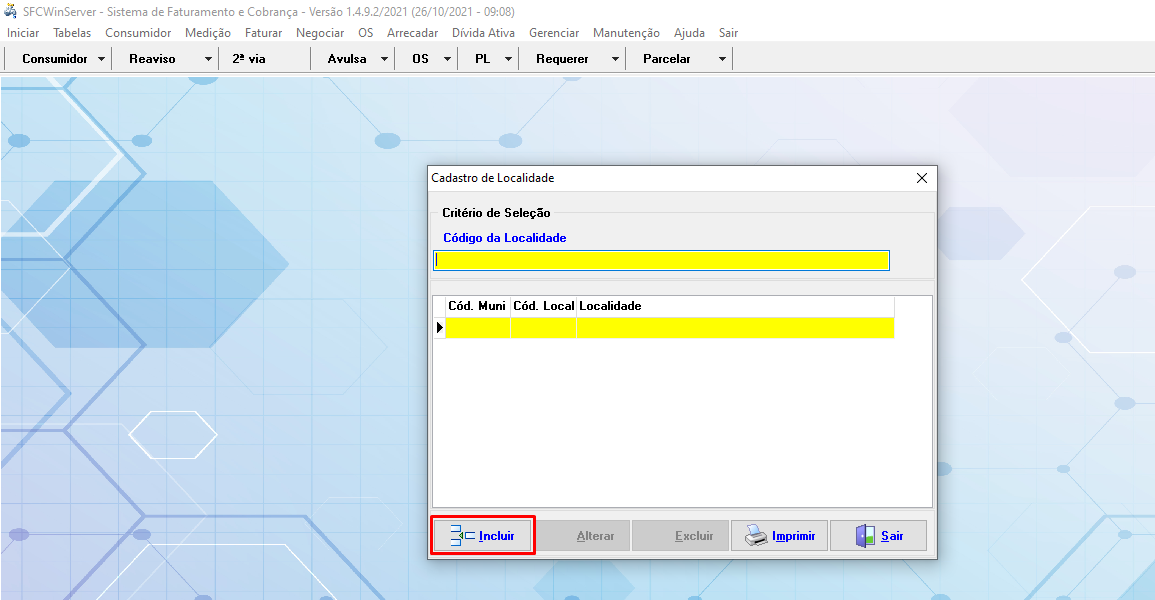Open the Requerer dropdown arrow
This screenshot has width=1155, height=600.
(615, 59)
